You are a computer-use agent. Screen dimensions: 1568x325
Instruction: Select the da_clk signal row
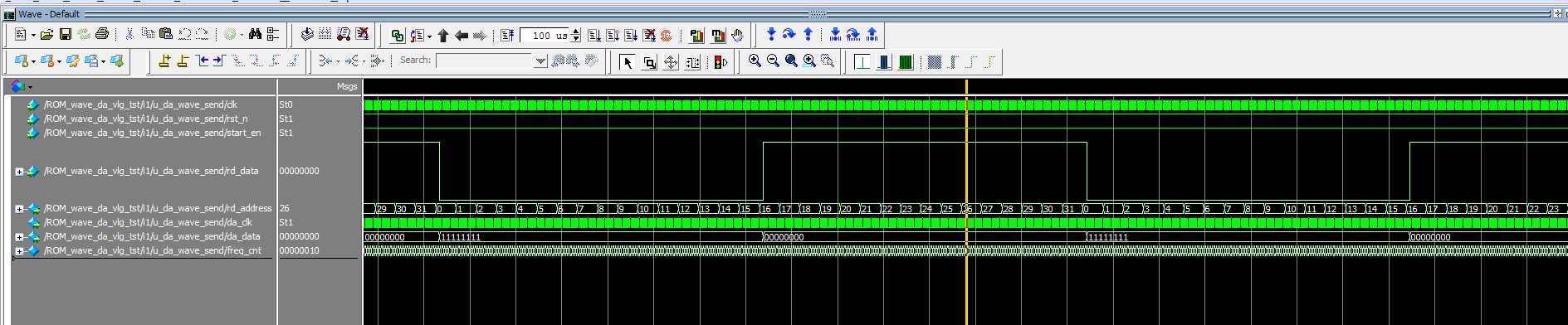[148, 222]
